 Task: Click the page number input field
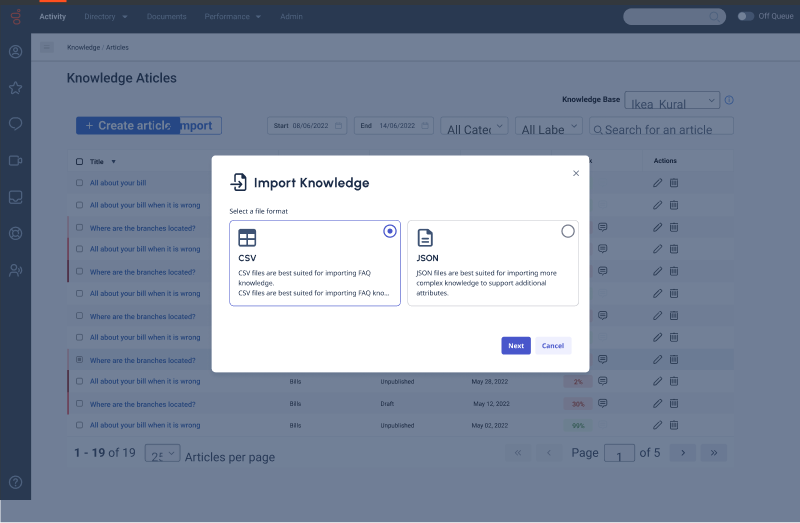[619, 453]
